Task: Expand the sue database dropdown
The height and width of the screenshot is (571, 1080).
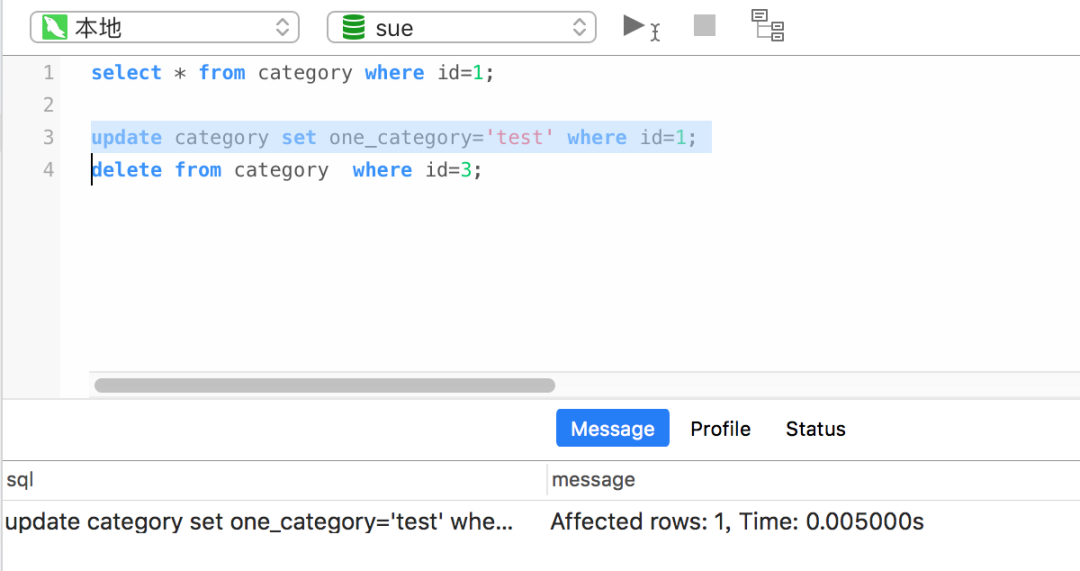Action: click(x=461, y=28)
